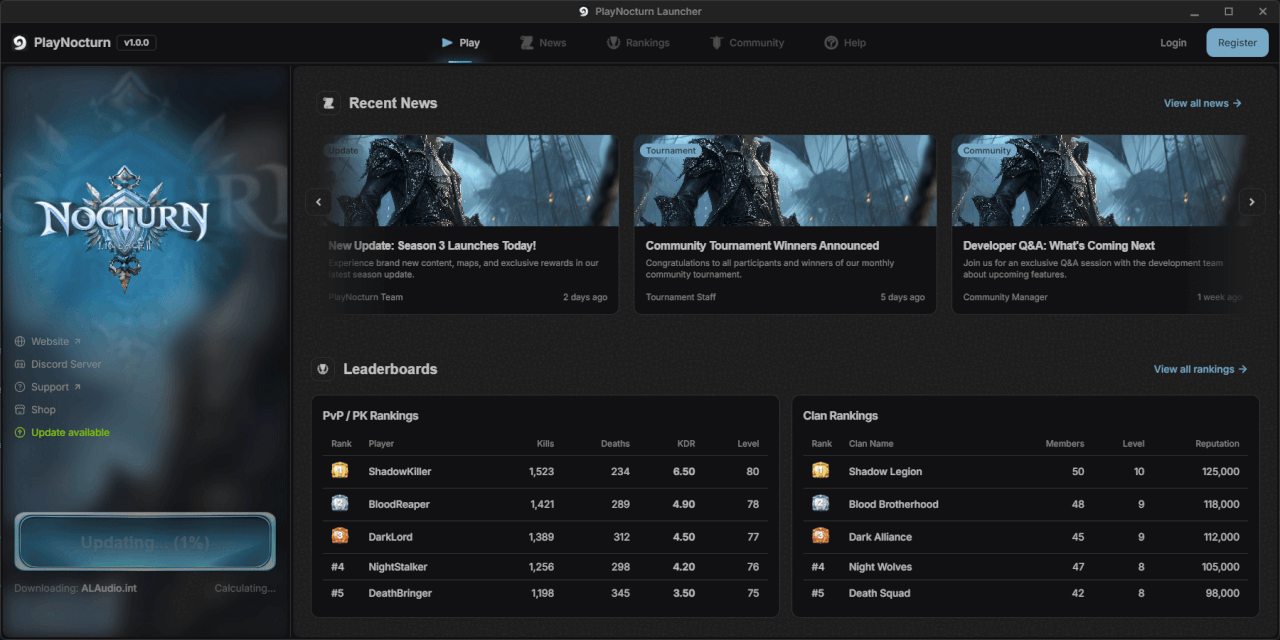Screen dimensions: 1280x640
Task: Follow the View all rankings link
Action: click(1200, 369)
